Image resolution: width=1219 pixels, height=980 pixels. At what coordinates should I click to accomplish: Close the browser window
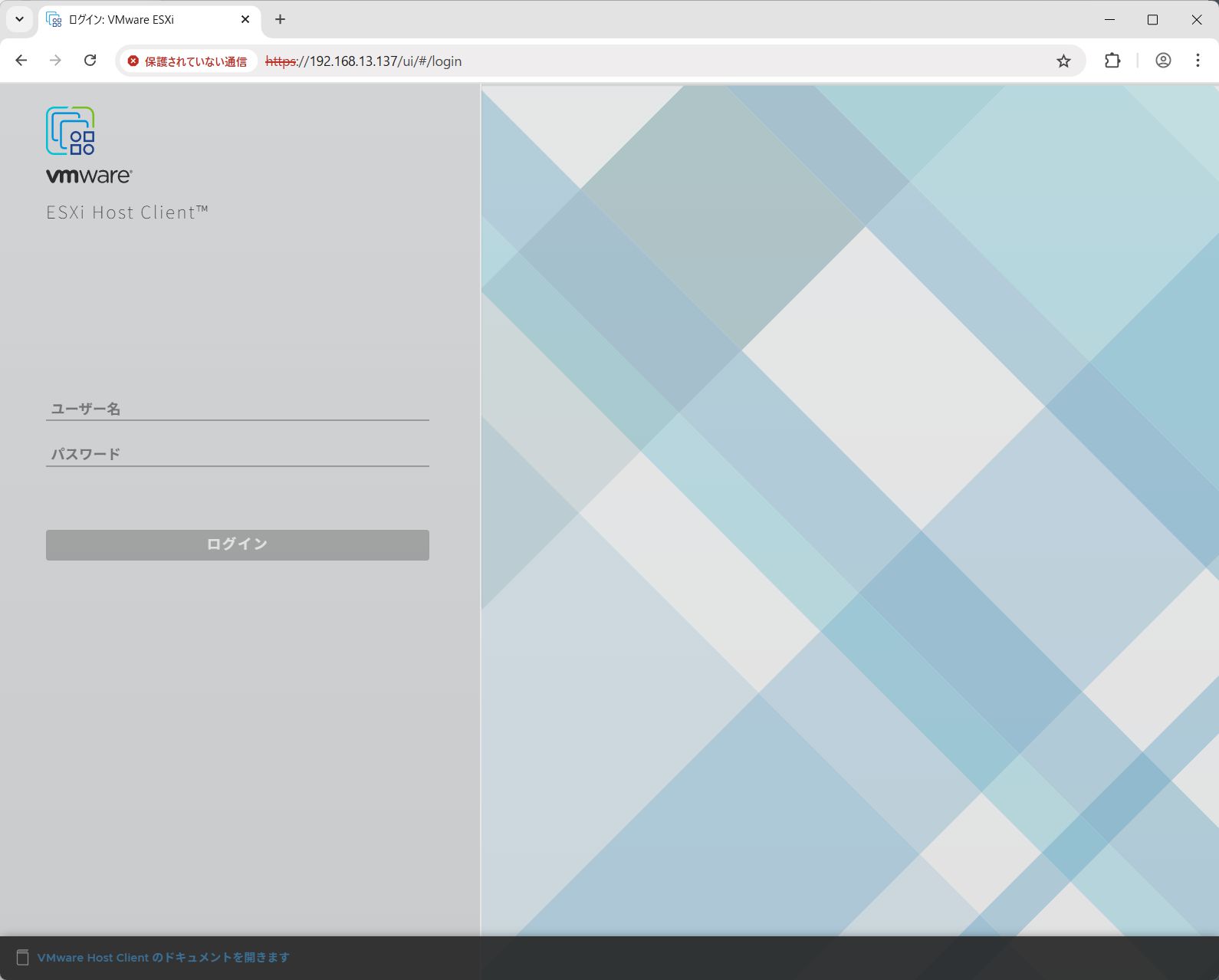click(x=1196, y=20)
